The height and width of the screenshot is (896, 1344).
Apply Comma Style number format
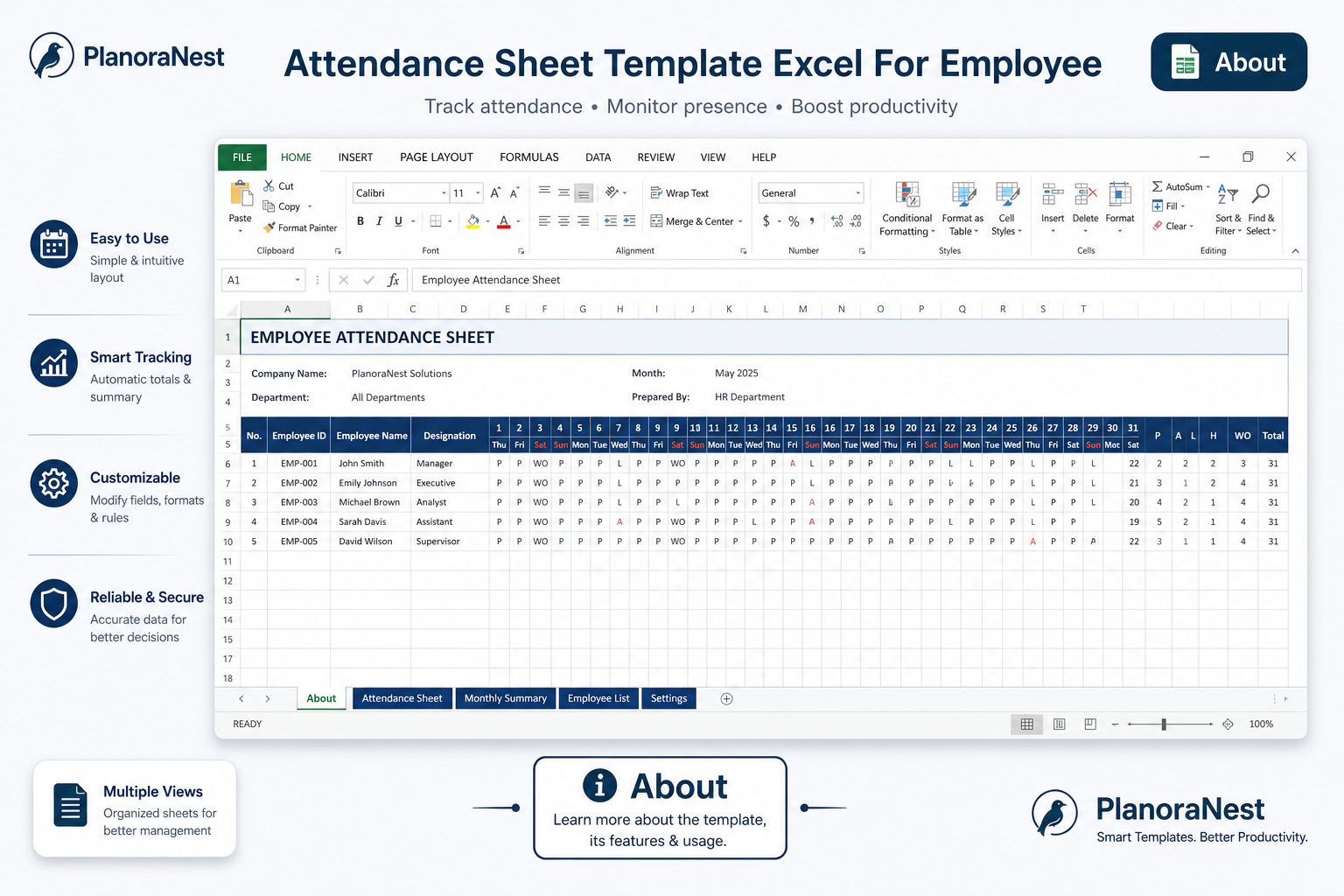812,221
